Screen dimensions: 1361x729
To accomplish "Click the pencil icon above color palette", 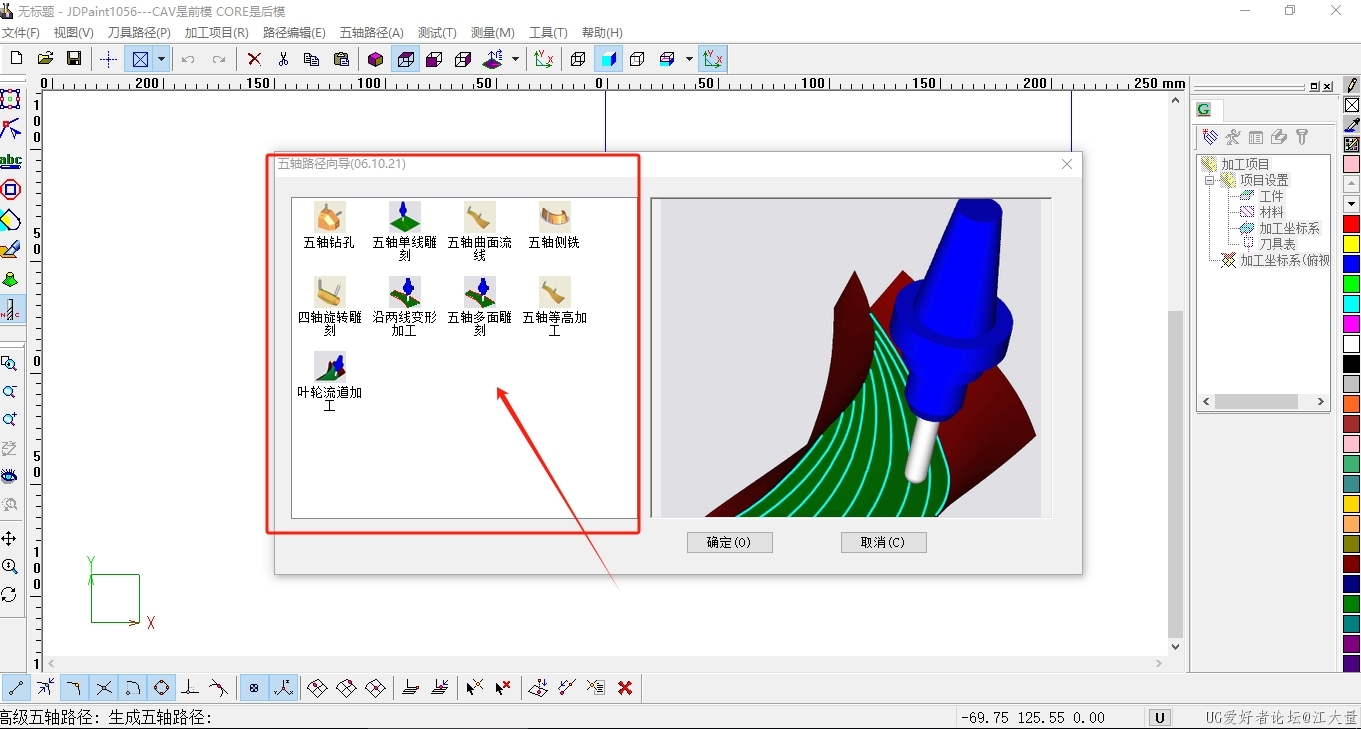I will pyautogui.click(x=1352, y=86).
